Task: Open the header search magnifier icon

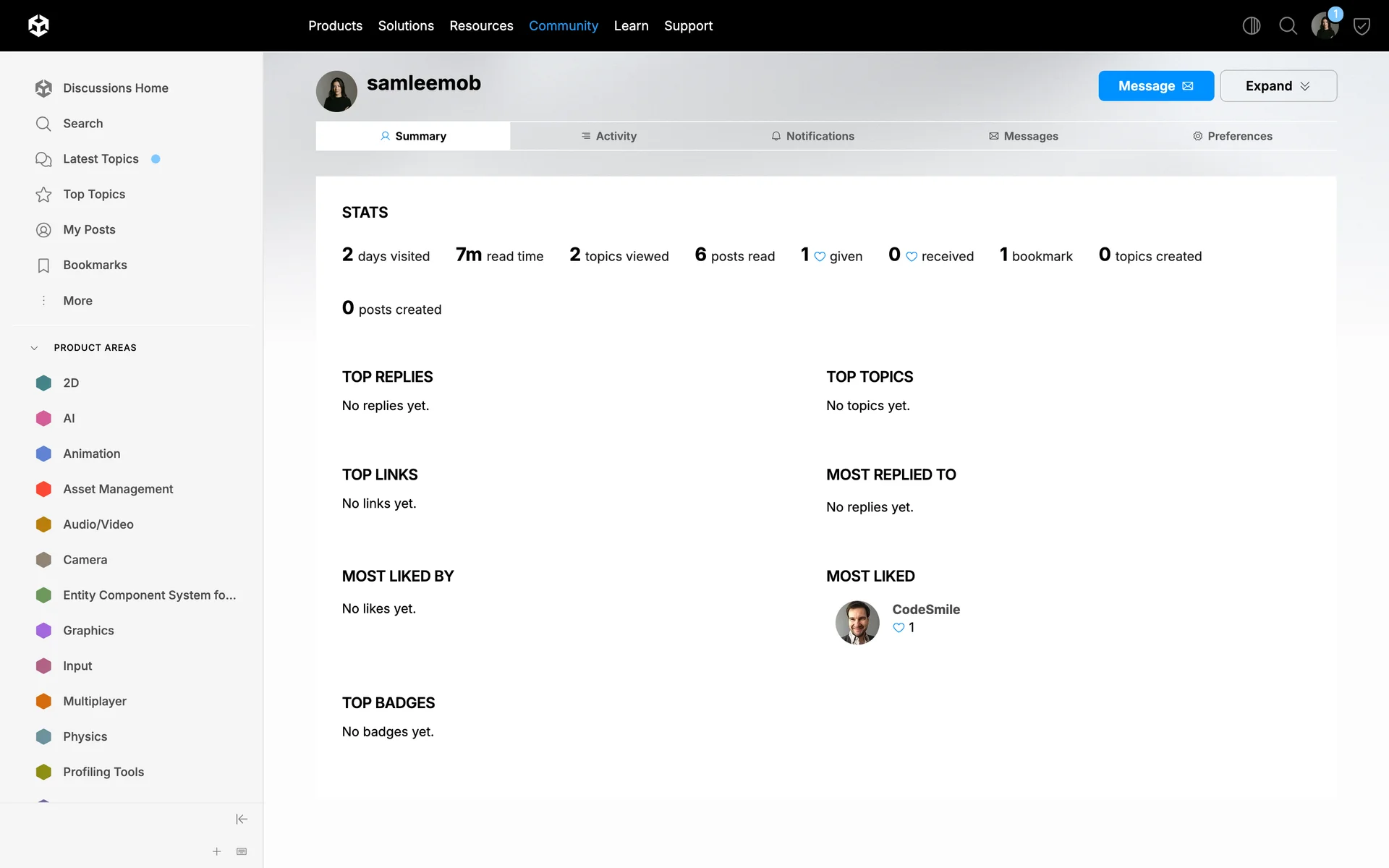Action: click(x=1288, y=26)
